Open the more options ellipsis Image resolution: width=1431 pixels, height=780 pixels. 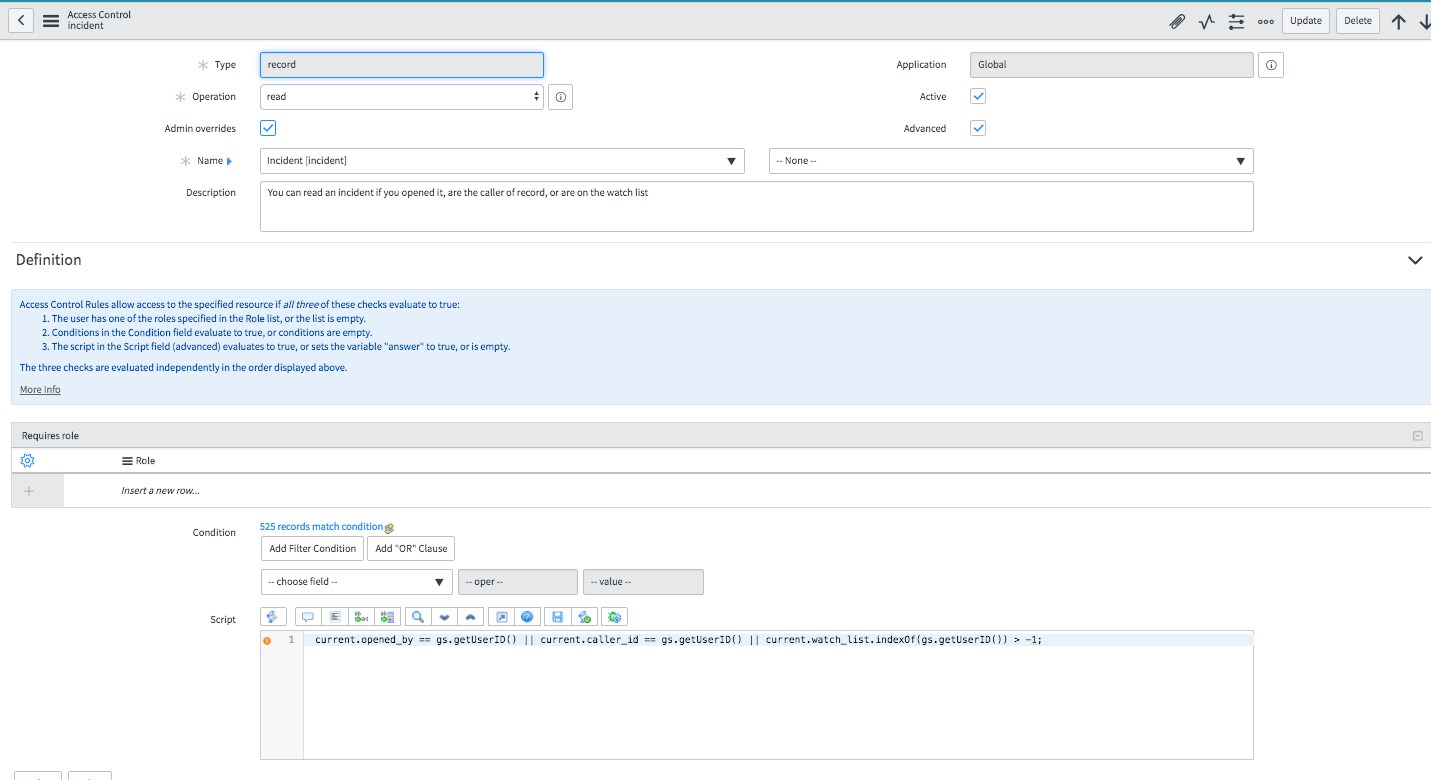(1265, 21)
